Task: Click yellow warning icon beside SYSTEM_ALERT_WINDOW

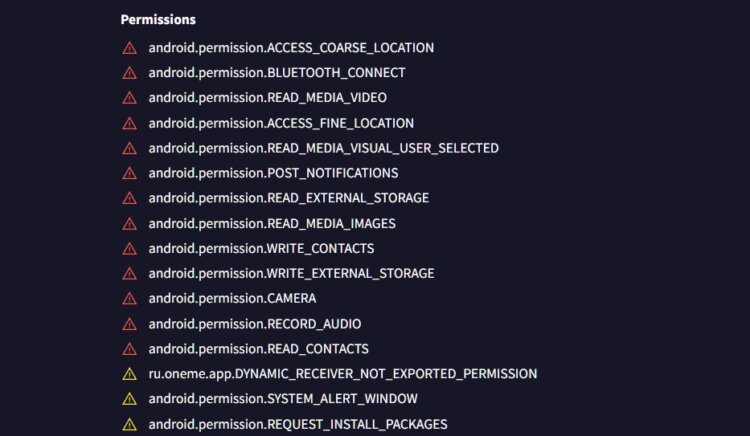Action: [129, 399]
